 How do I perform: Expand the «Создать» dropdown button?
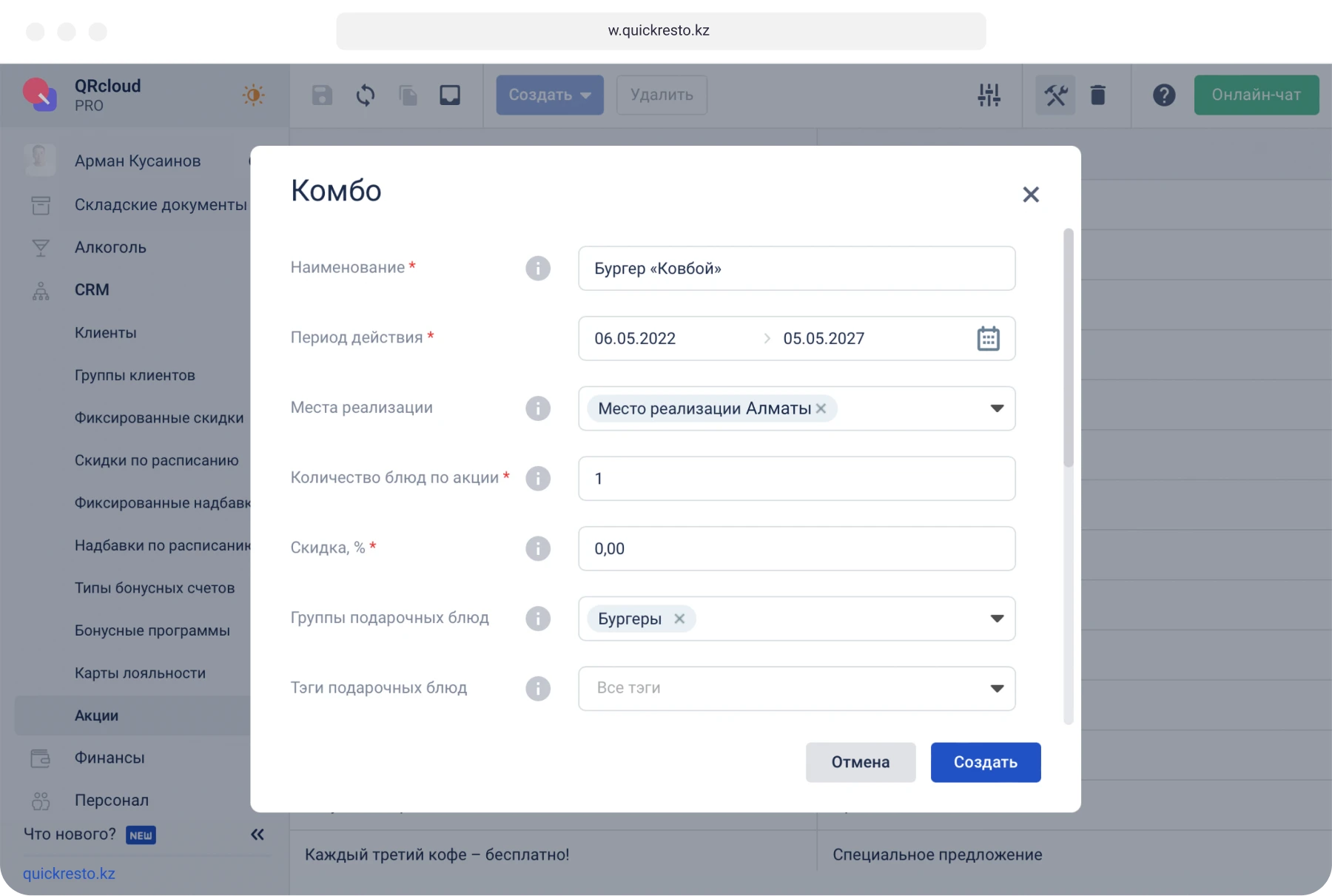[587, 95]
